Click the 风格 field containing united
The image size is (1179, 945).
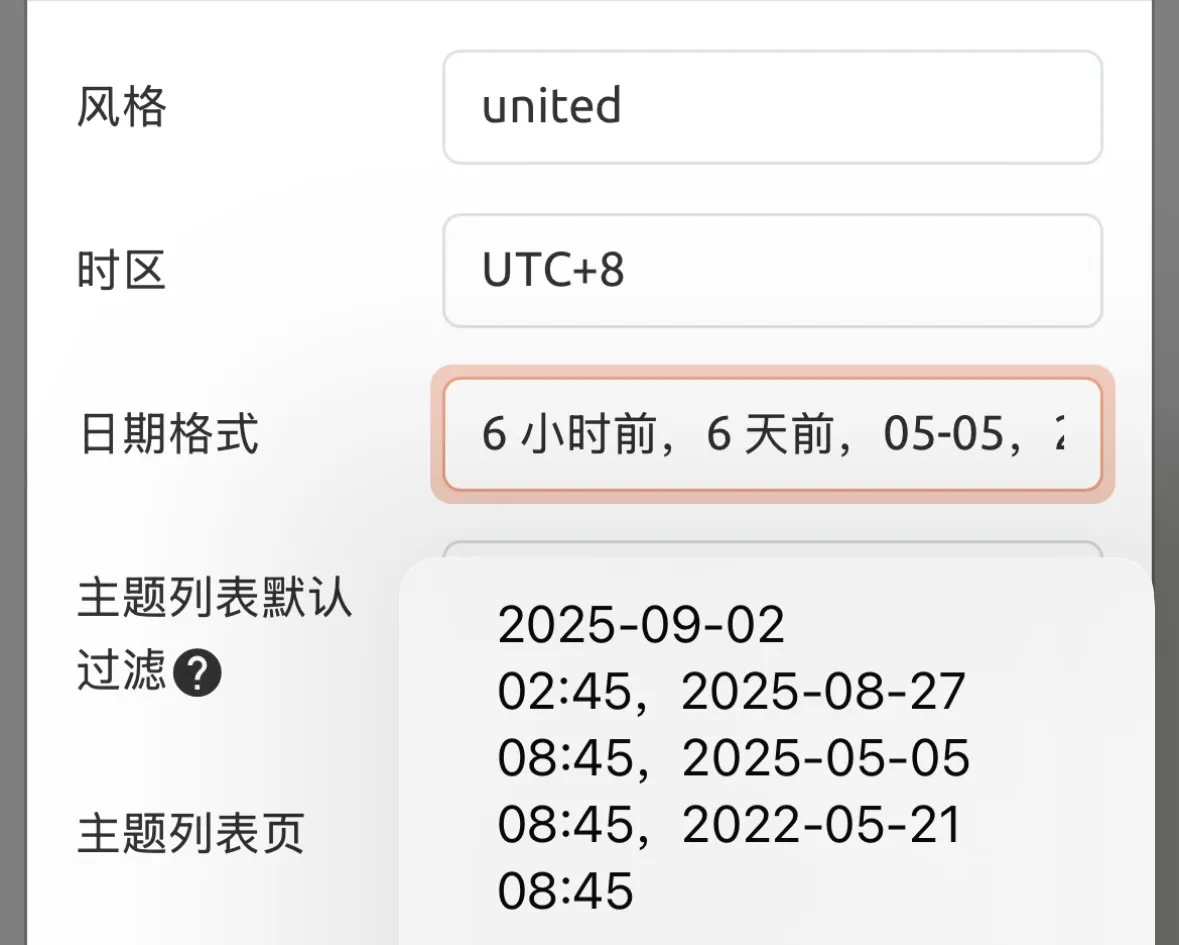[772, 107]
